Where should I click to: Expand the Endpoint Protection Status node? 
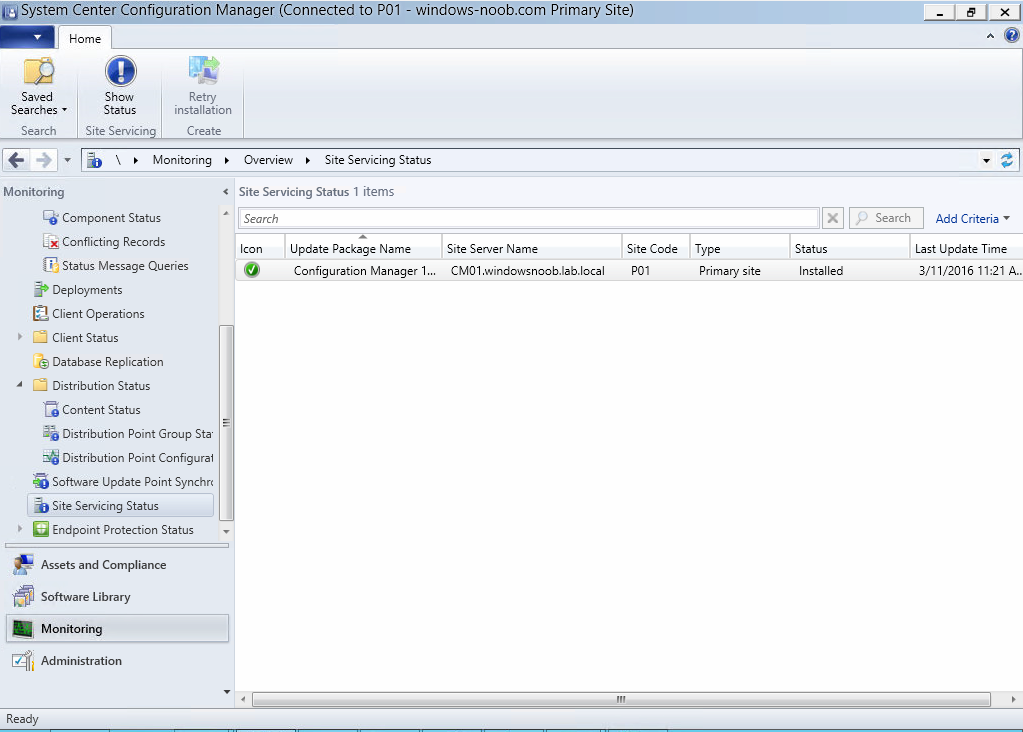tap(20, 529)
